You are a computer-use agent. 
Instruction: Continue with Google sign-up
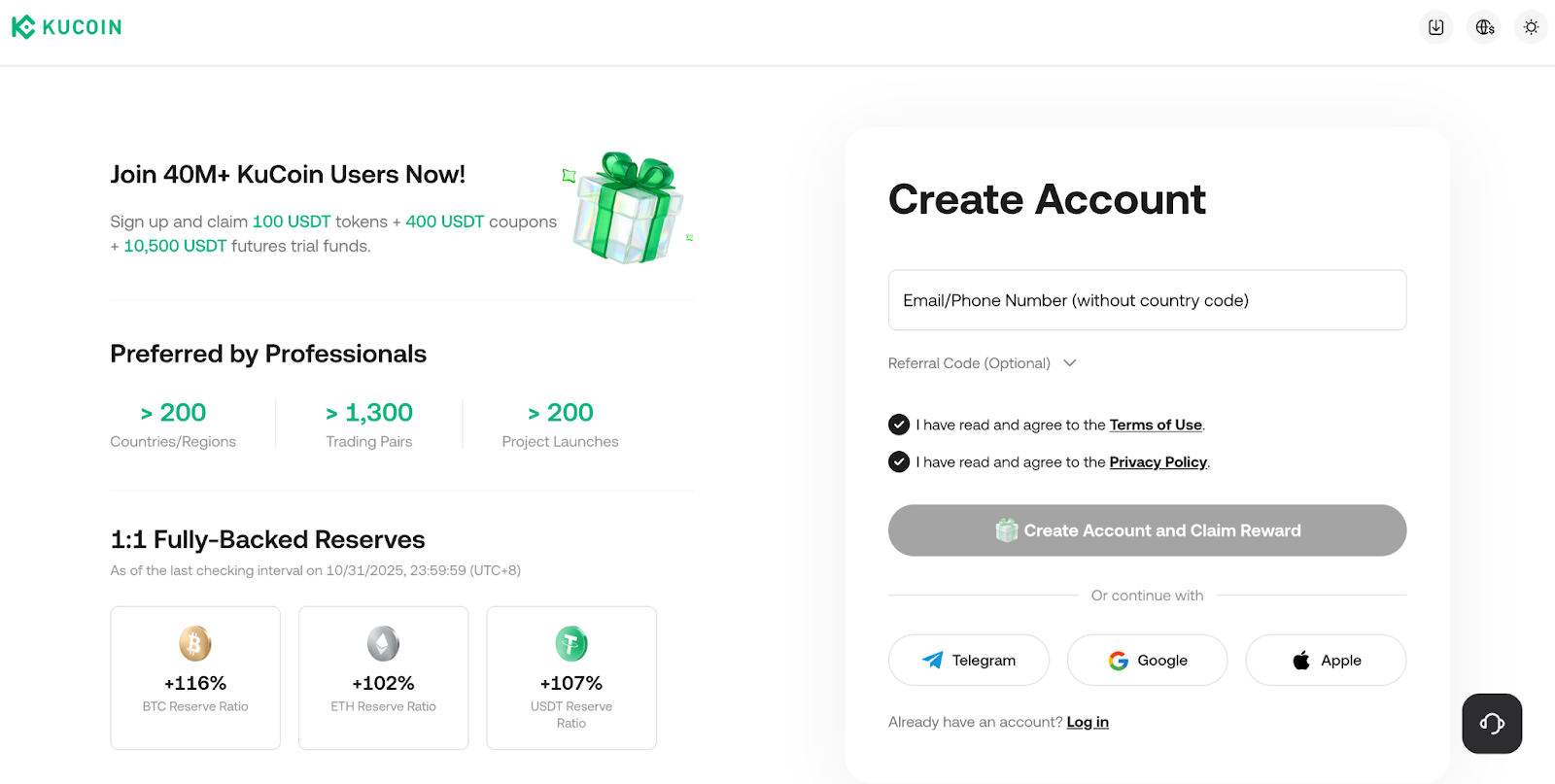1147,660
